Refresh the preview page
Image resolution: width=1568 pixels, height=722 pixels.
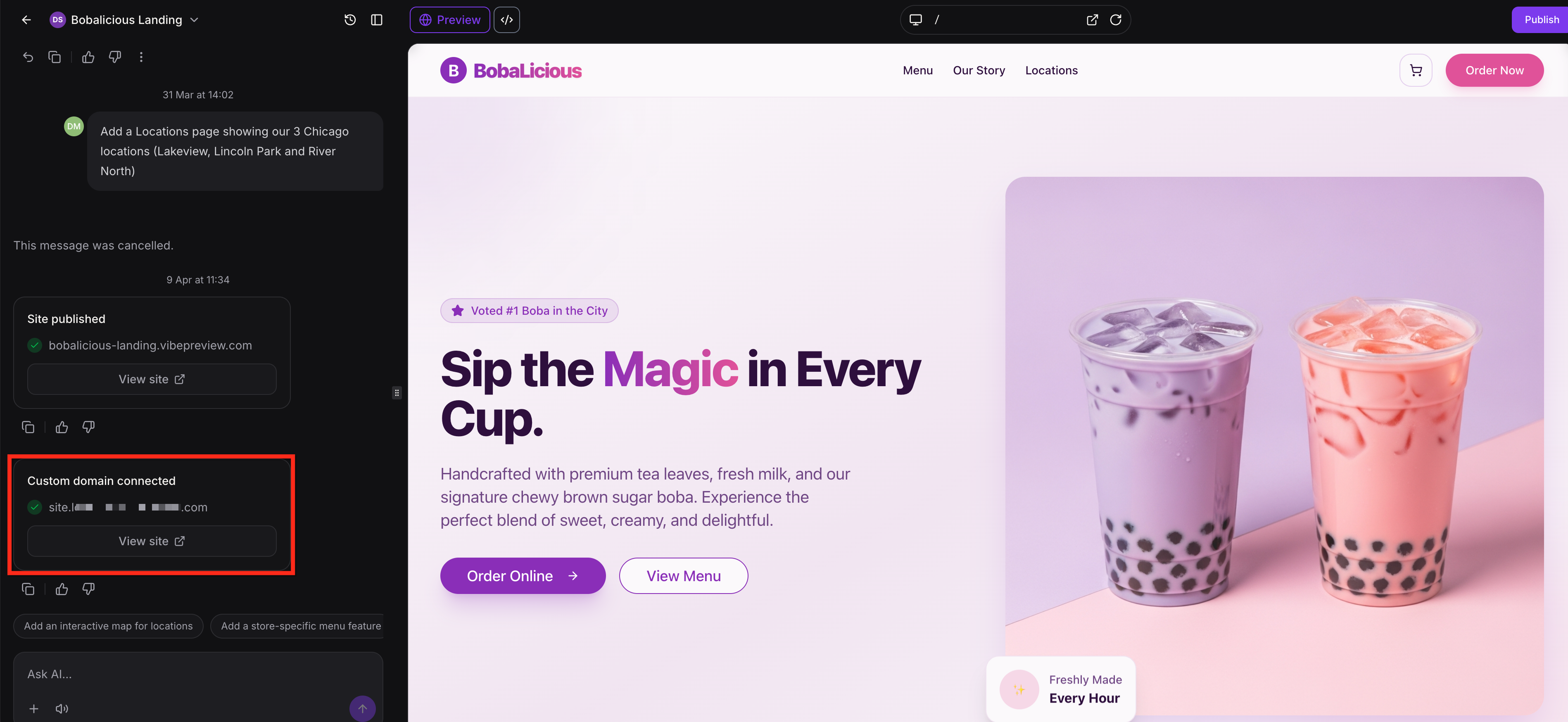point(1115,20)
